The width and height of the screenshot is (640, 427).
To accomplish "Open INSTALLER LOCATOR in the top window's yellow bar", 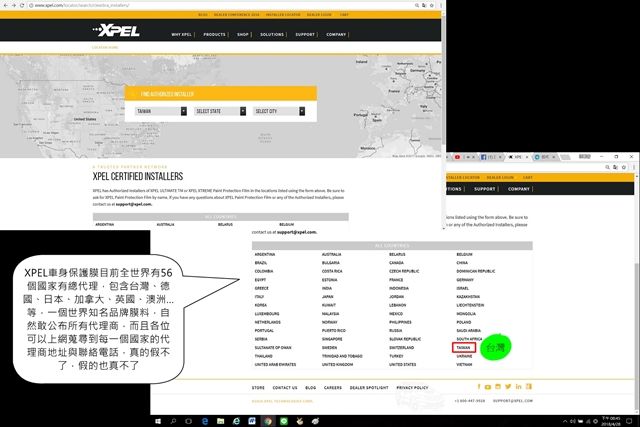I will (283, 15).
